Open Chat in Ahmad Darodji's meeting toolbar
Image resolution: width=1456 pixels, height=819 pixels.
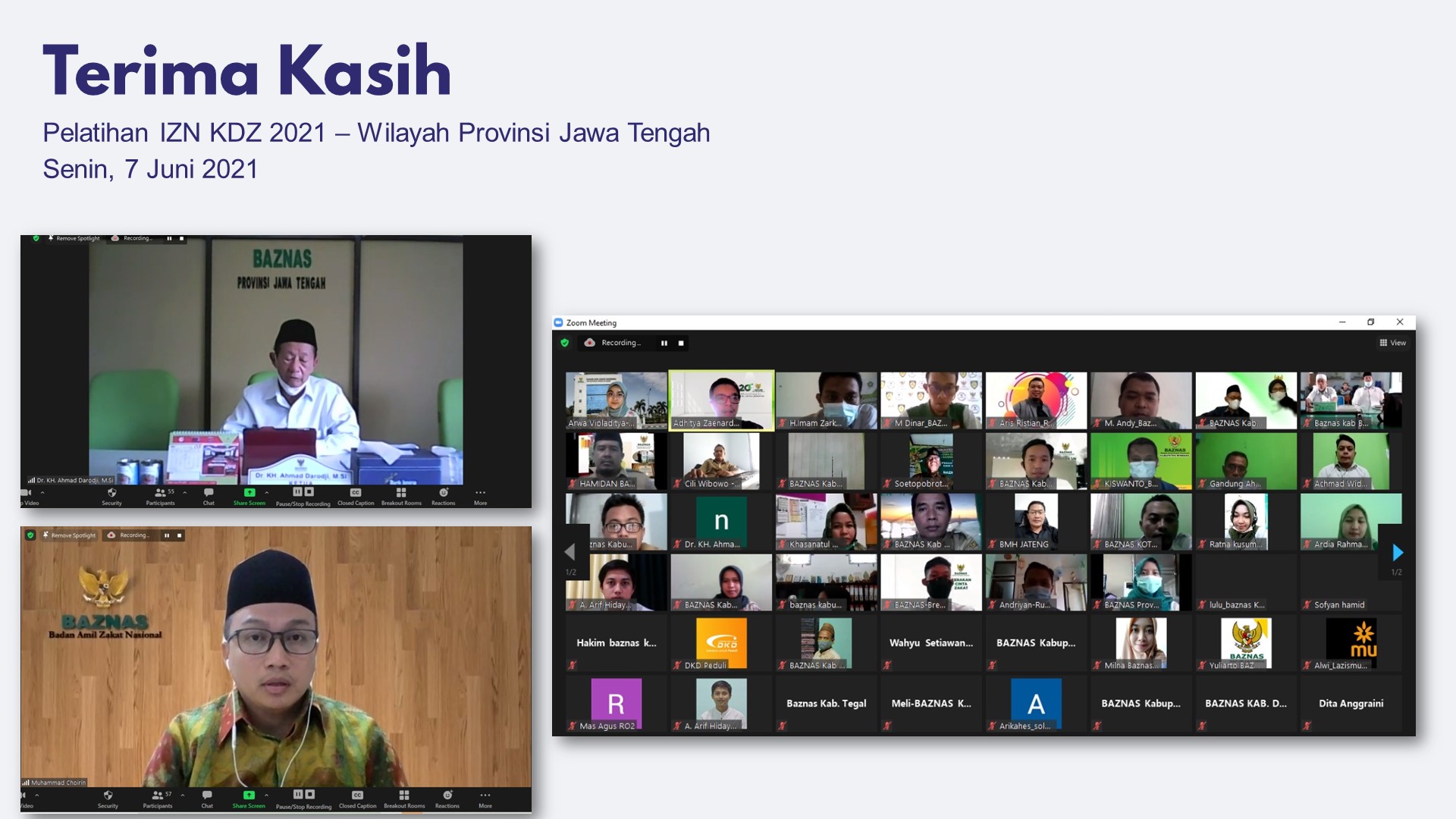[x=209, y=494]
